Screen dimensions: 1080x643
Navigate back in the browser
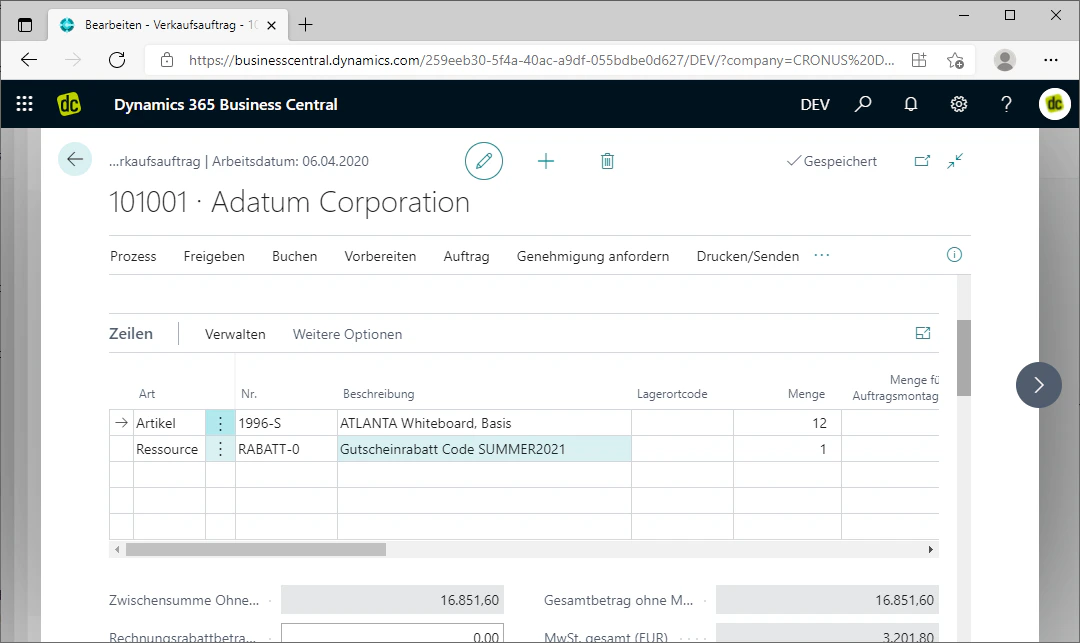coord(29,60)
